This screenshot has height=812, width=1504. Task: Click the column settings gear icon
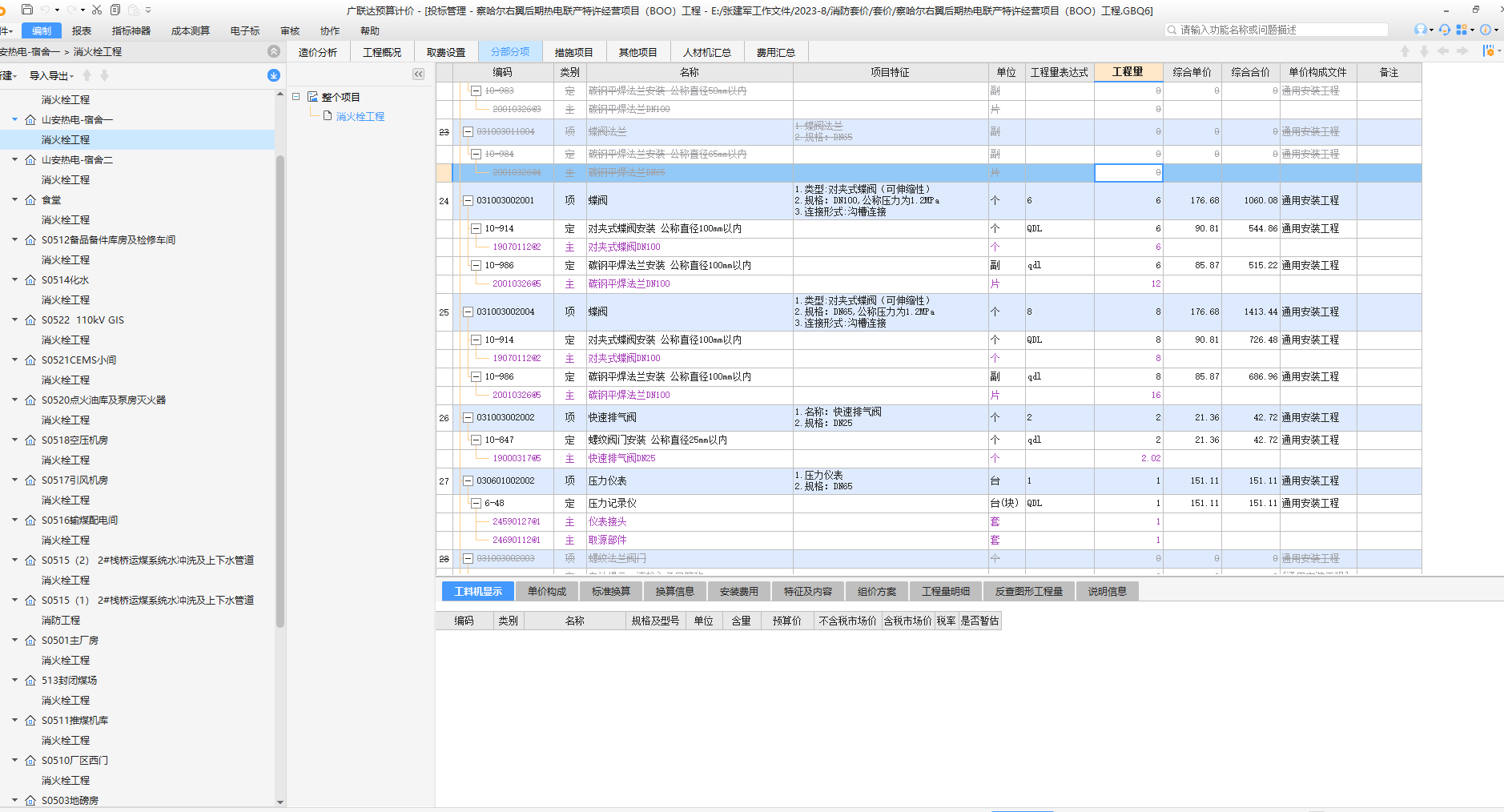tap(1488, 50)
